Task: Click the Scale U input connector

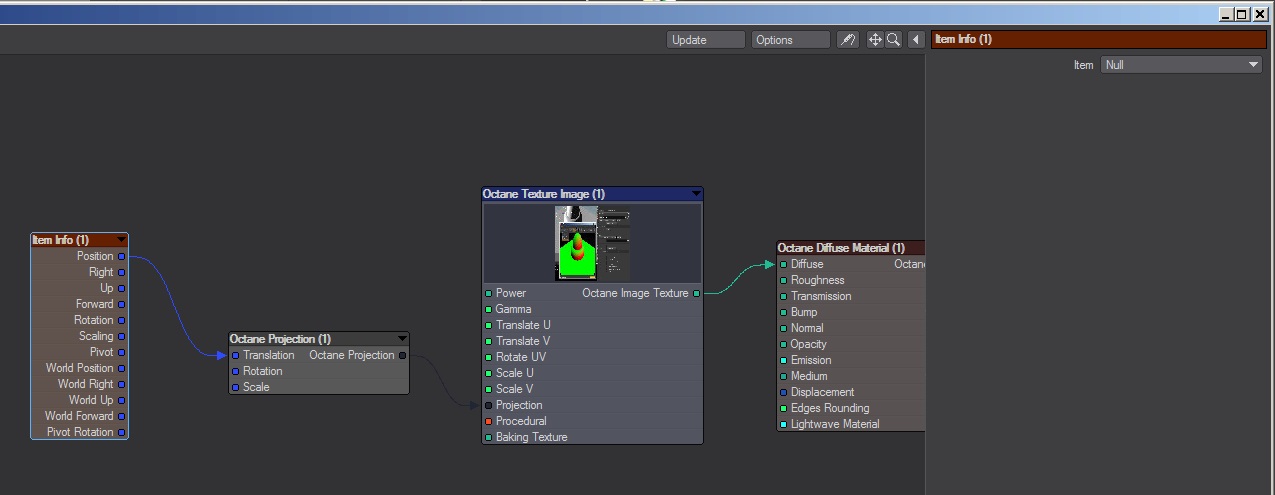Action: tap(489, 373)
